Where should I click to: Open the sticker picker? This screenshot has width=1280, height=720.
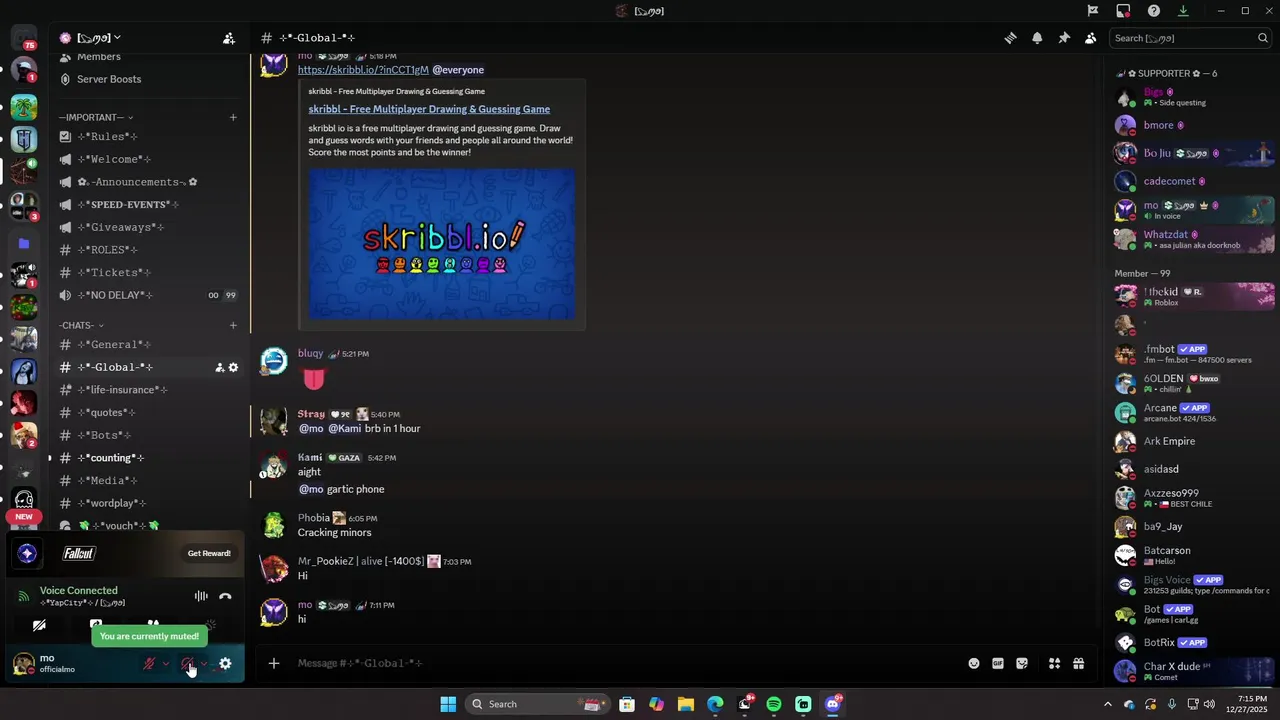pyautogui.click(x=1022, y=663)
